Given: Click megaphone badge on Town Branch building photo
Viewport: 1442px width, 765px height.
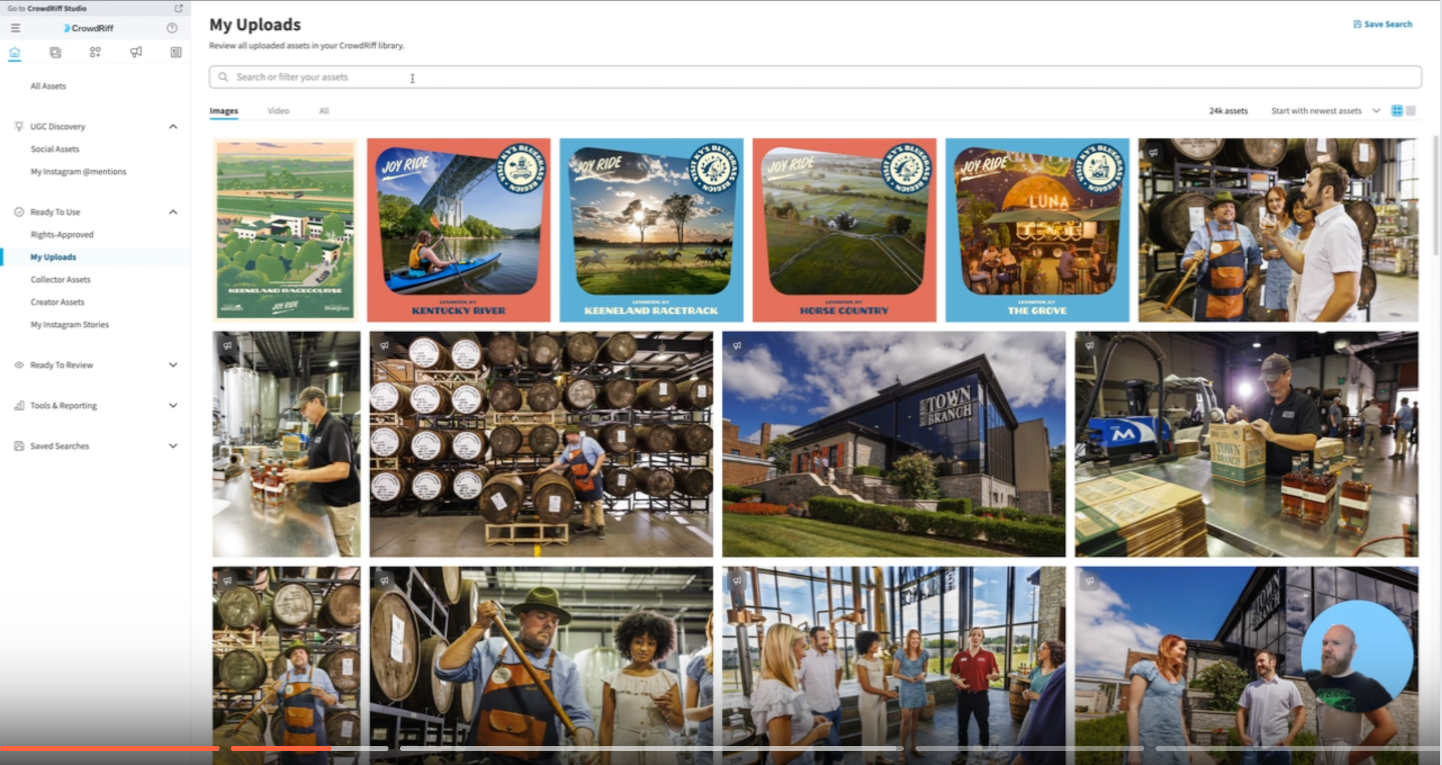Looking at the screenshot, I should click(x=737, y=346).
